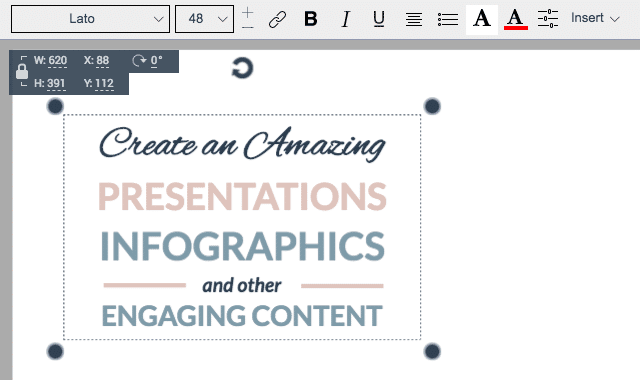Click the rotate handle above text box
Screen dimensions: 640x380
click(242, 68)
